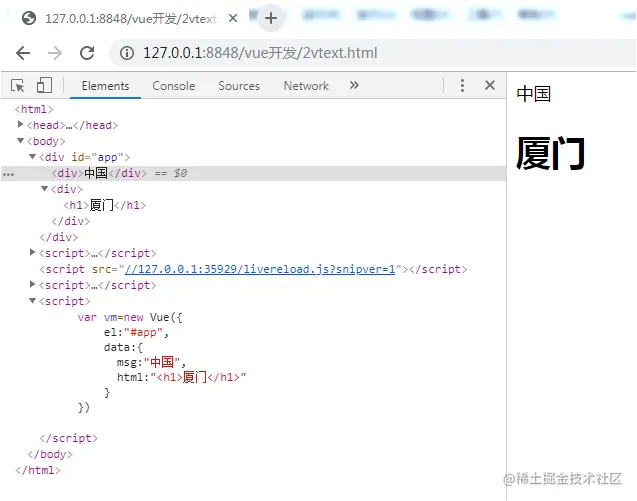Click the 厦门 heading in the page
637x501 pixels.
click(x=550, y=153)
